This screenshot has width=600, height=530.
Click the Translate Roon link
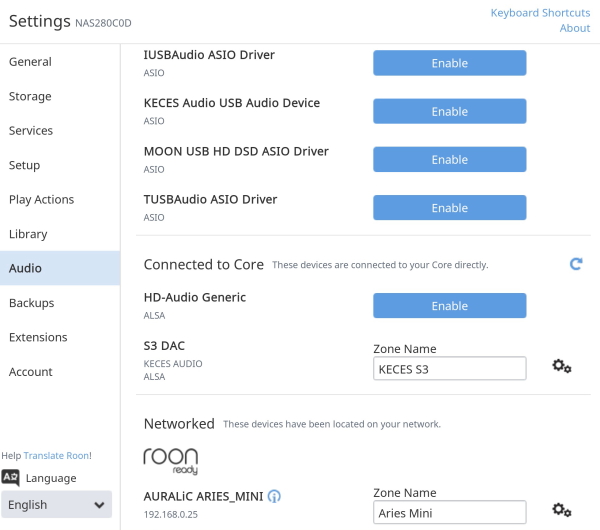[x=57, y=456]
